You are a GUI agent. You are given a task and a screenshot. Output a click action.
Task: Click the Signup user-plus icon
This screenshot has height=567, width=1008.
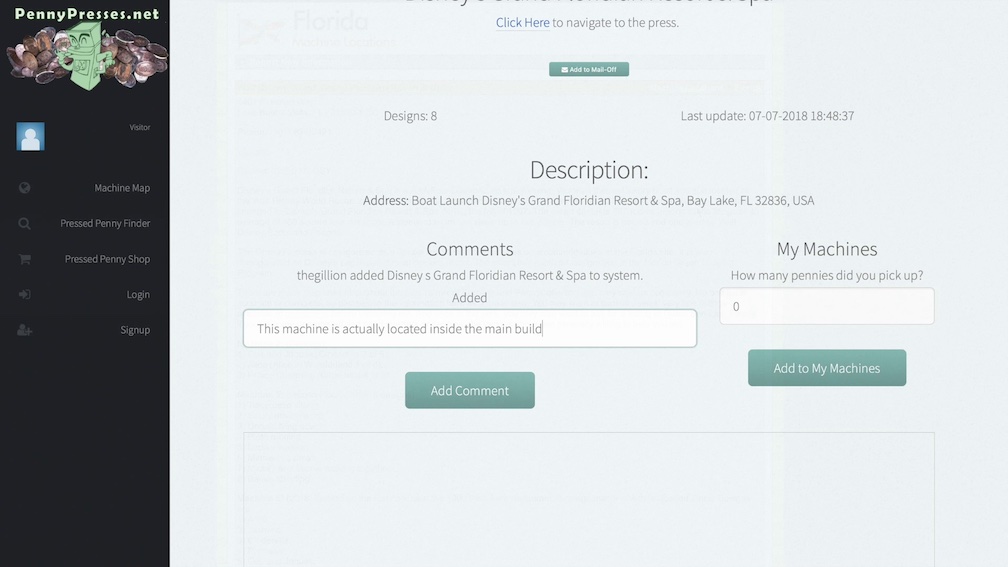[24, 330]
